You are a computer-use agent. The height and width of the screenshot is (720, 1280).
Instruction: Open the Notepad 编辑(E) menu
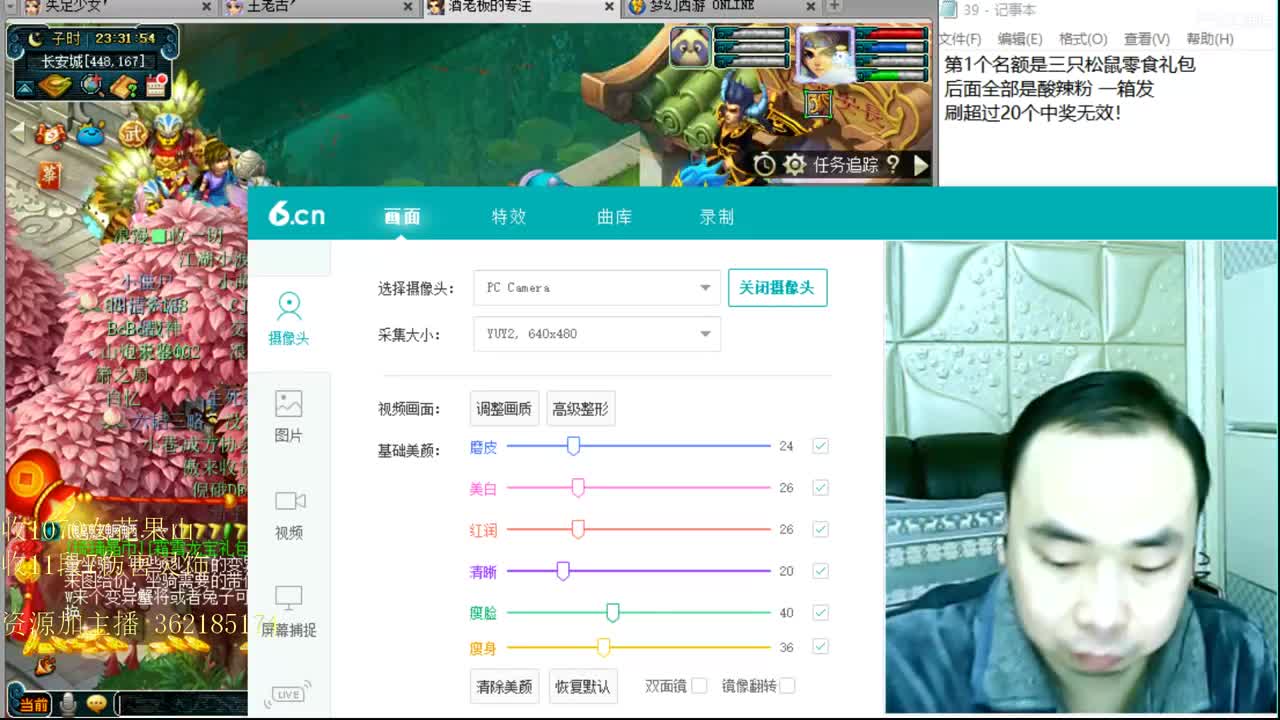pos(1020,39)
